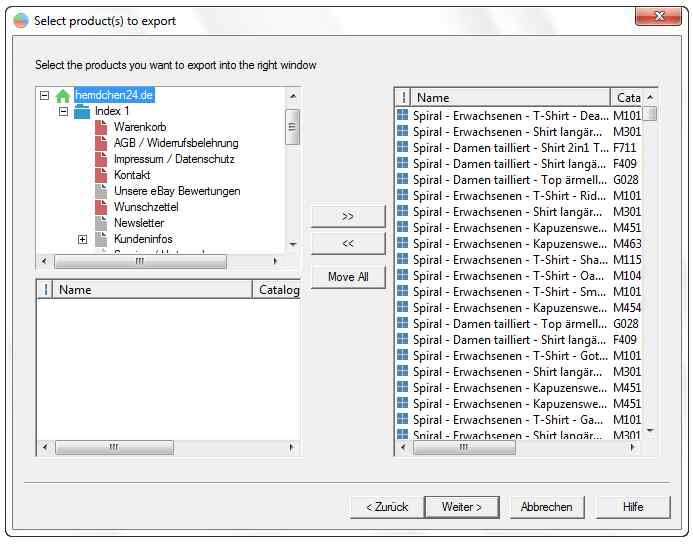The image size is (693, 544).
Task: Click the tree panel scroll-down arrow
Action: pos(293,244)
